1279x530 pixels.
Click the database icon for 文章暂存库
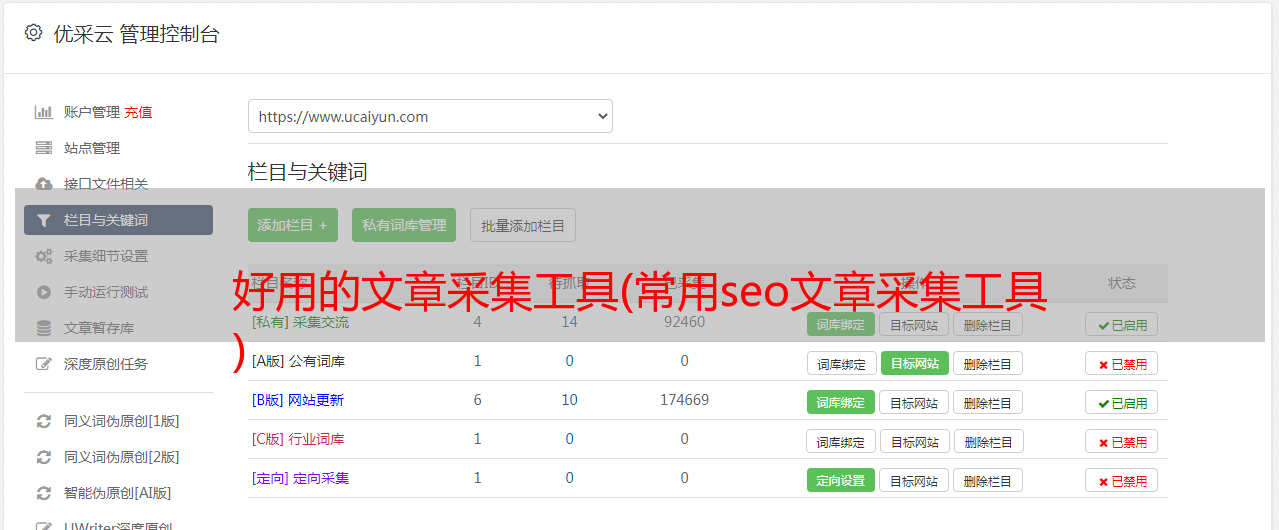point(44,328)
